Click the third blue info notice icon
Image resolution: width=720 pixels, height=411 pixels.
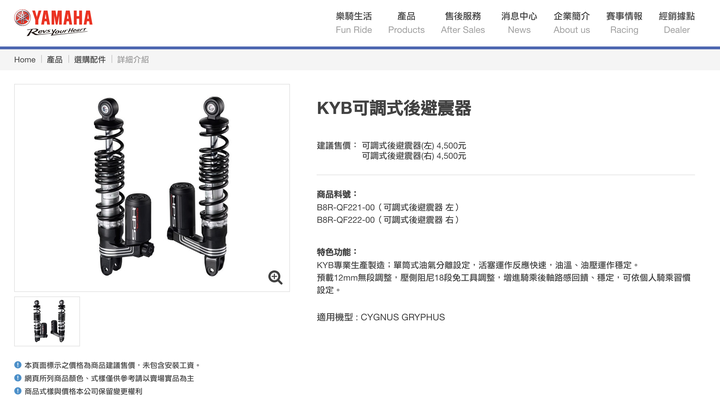pos(18,391)
